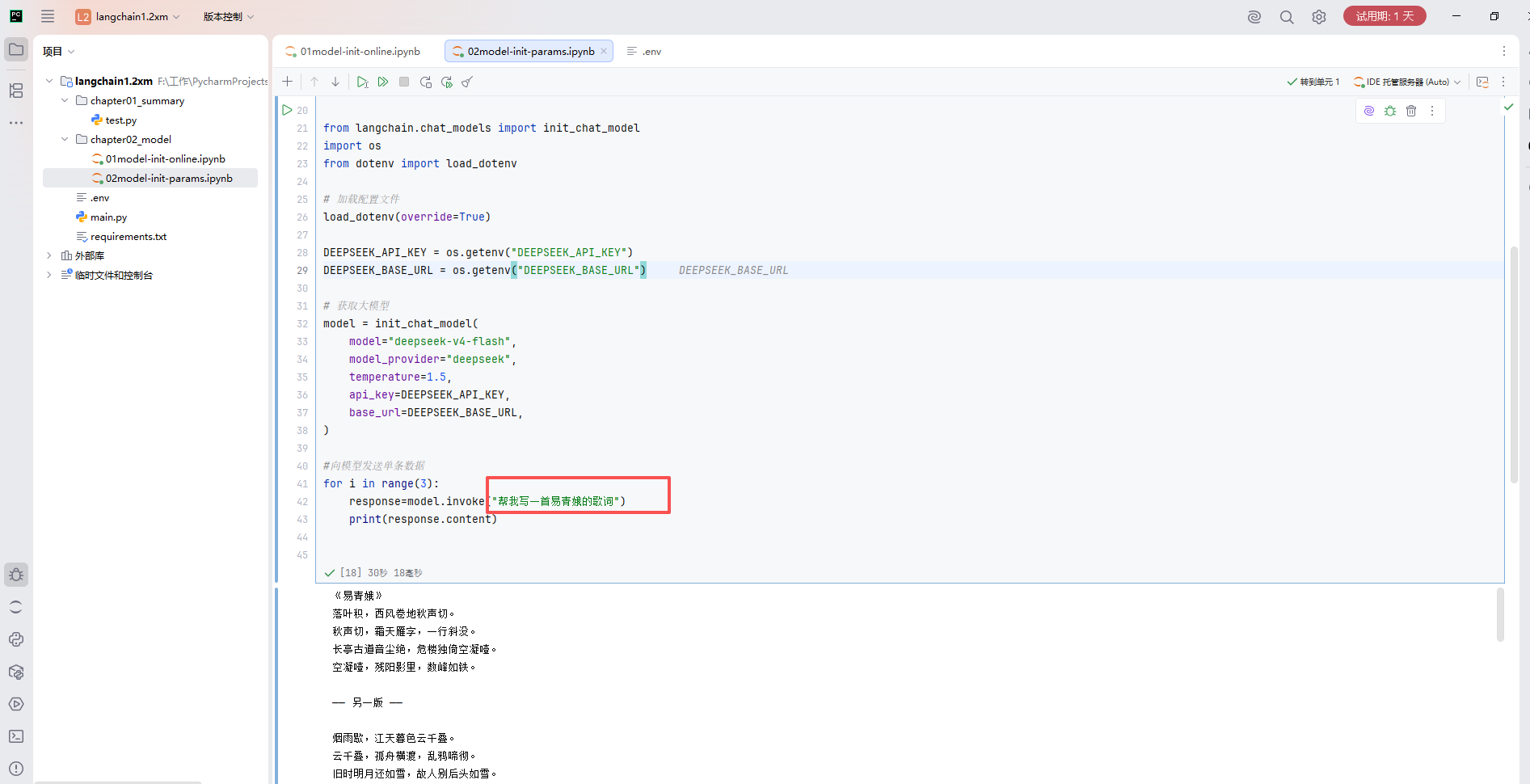Close the 02model-init-params.ipynb tab
The image size is (1530, 784).
[604, 51]
